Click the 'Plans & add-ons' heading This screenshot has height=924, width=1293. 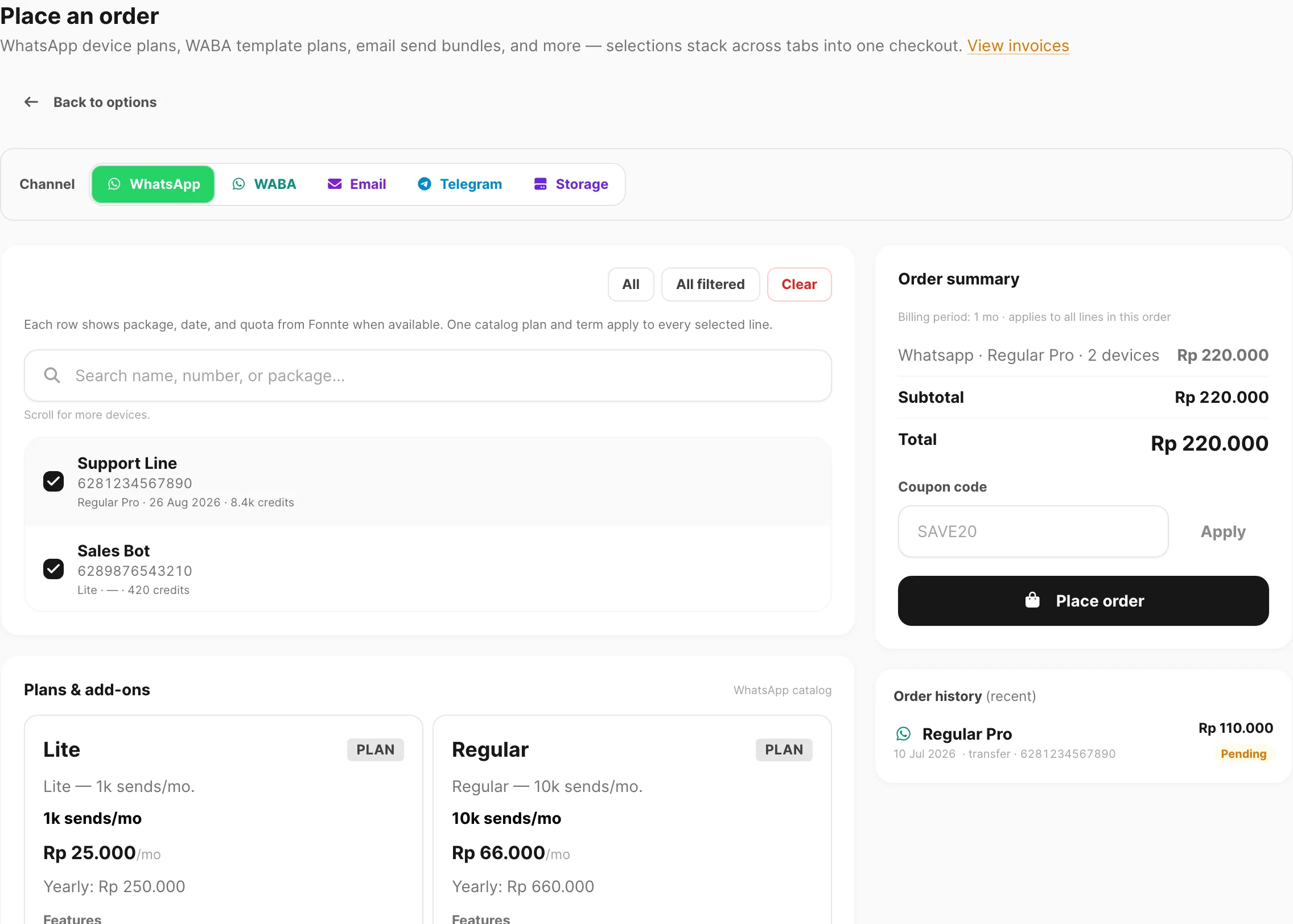(x=87, y=690)
